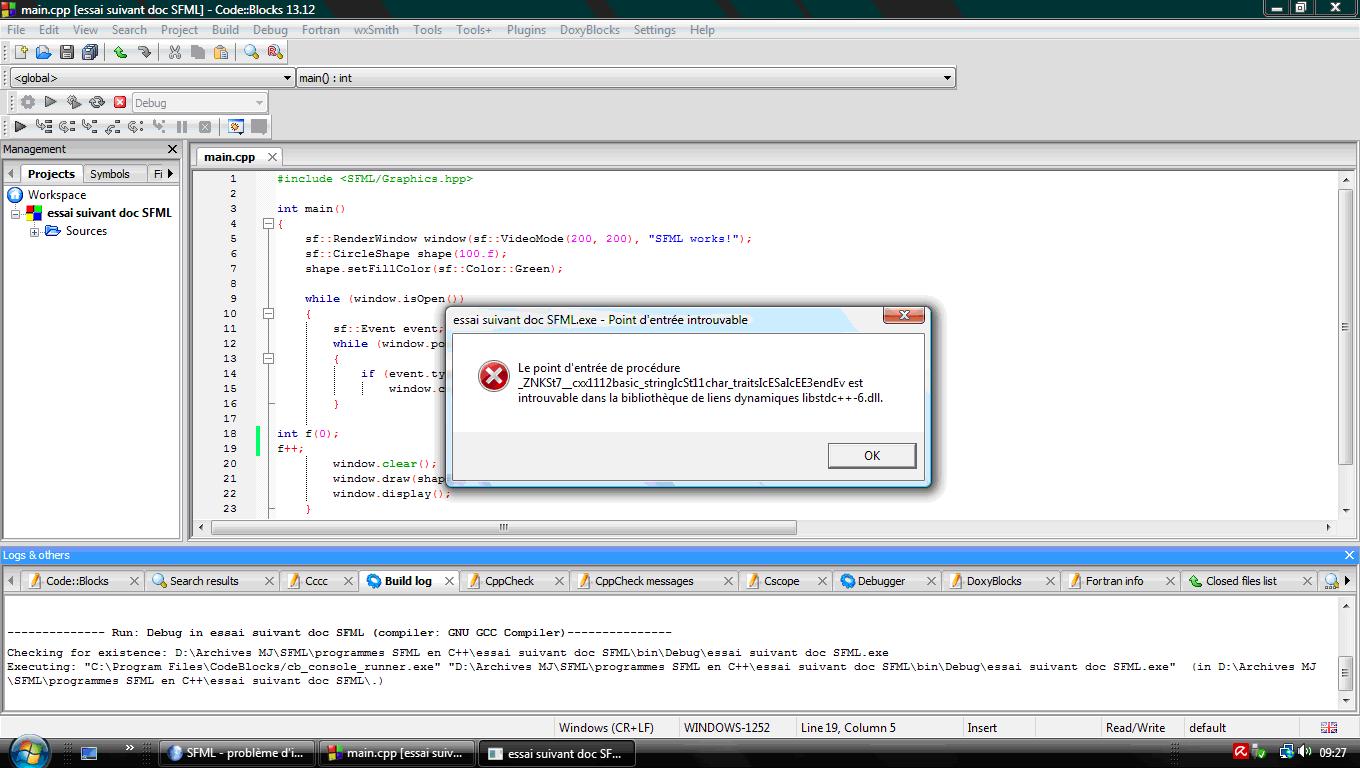Rebuild the project with the circular arrows icon
The image size is (1360, 768).
coord(97,102)
